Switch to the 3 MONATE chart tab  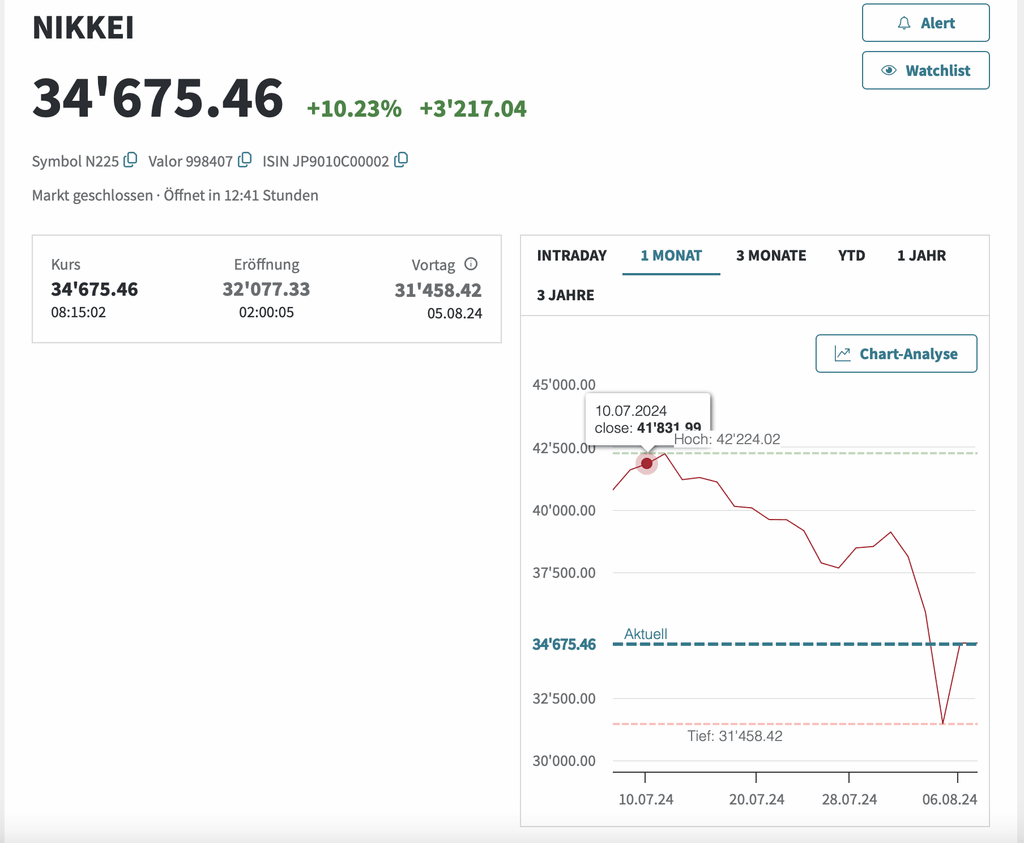[771, 255]
